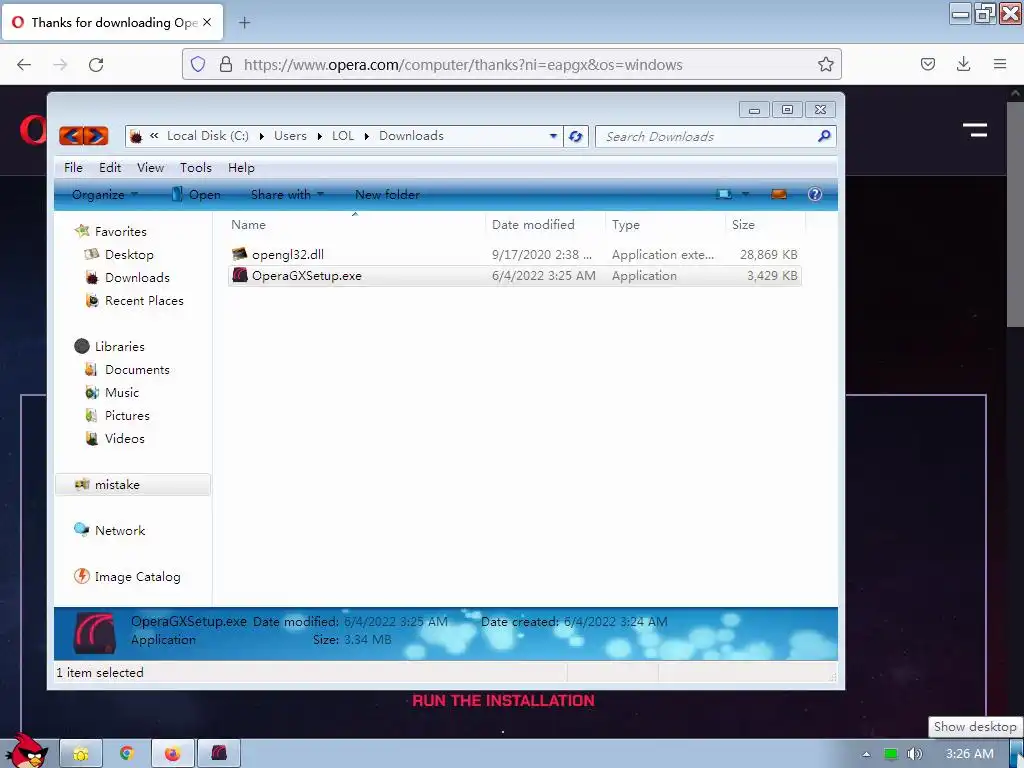Open the Pictures library
The height and width of the screenshot is (768, 1024).
pyautogui.click(x=127, y=415)
